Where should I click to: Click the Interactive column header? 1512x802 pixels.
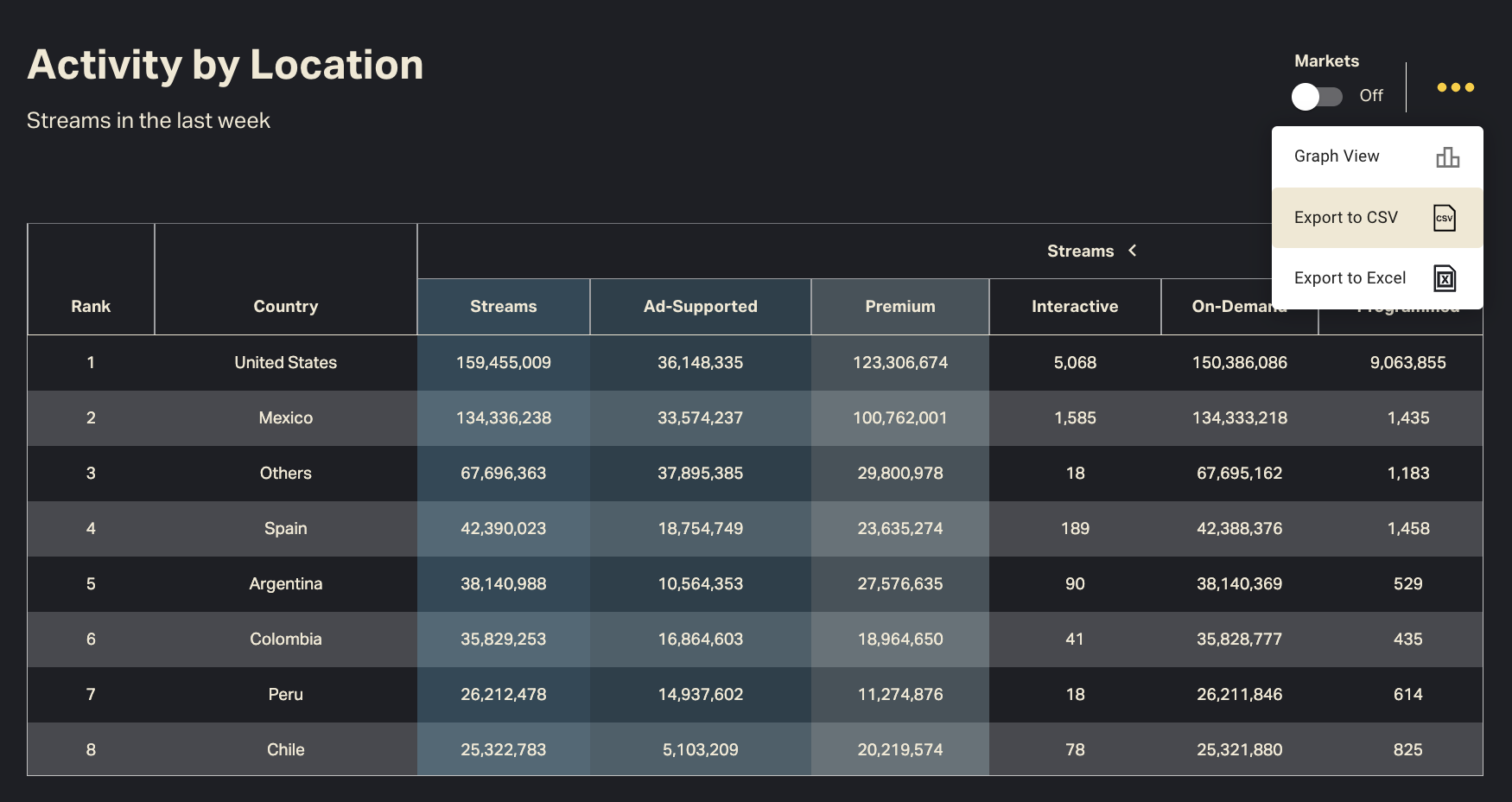(1074, 306)
